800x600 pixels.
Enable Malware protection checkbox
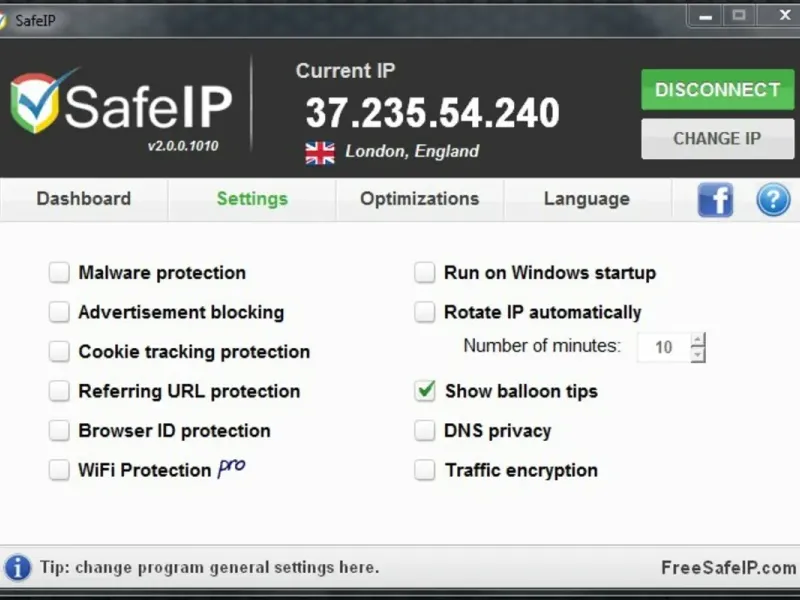click(x=60, y=272)
